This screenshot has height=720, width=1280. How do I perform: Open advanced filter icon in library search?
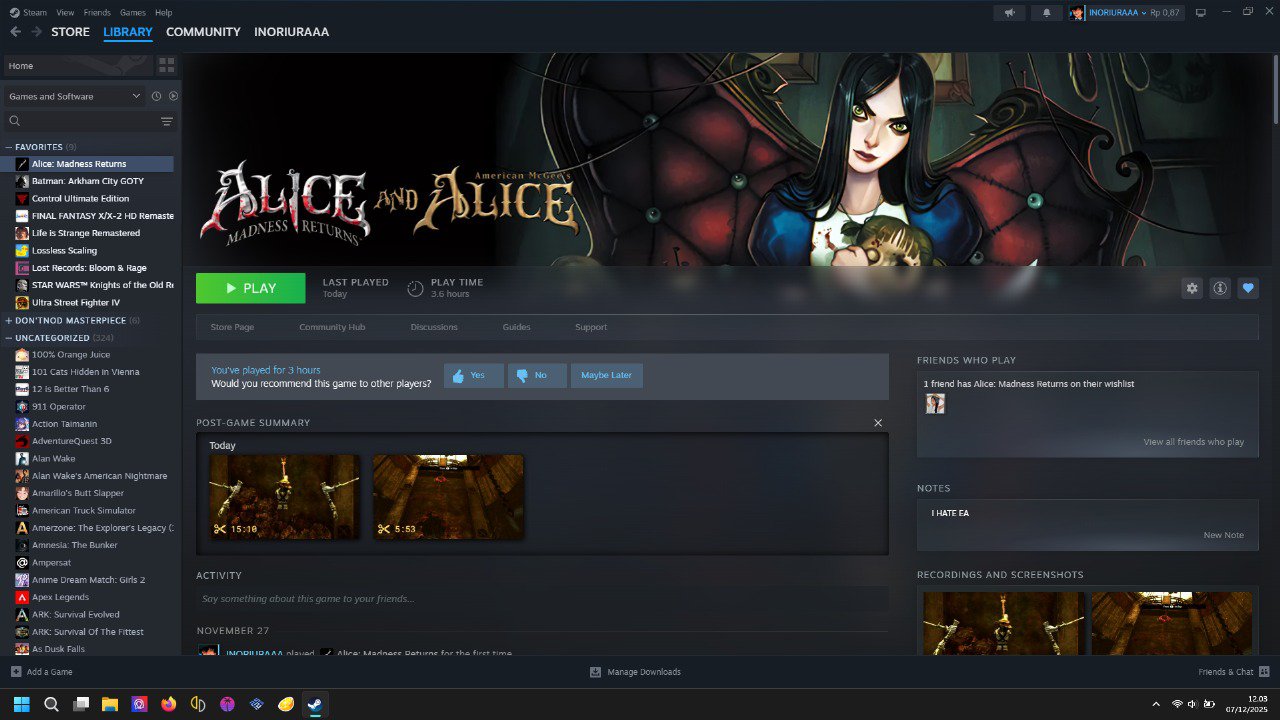point(166,121)
